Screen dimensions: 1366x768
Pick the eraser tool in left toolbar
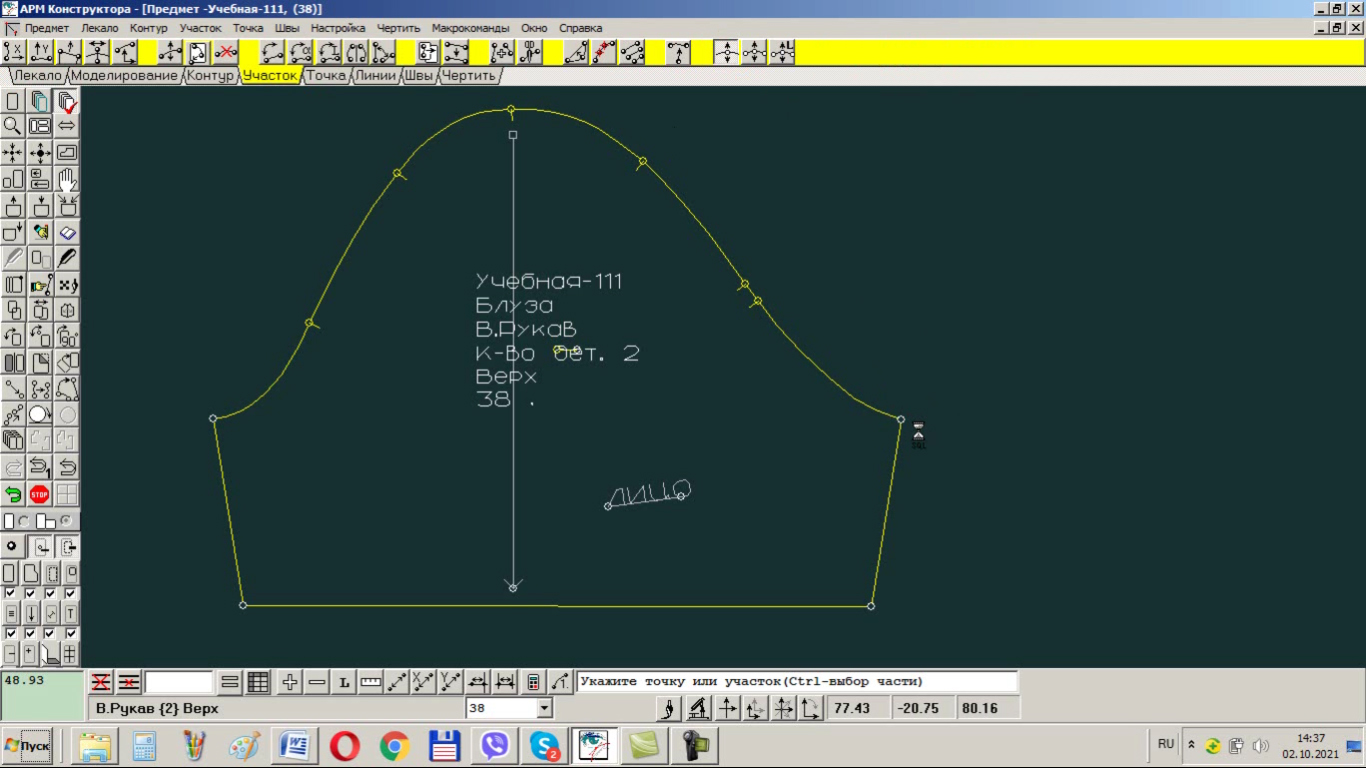67,232
